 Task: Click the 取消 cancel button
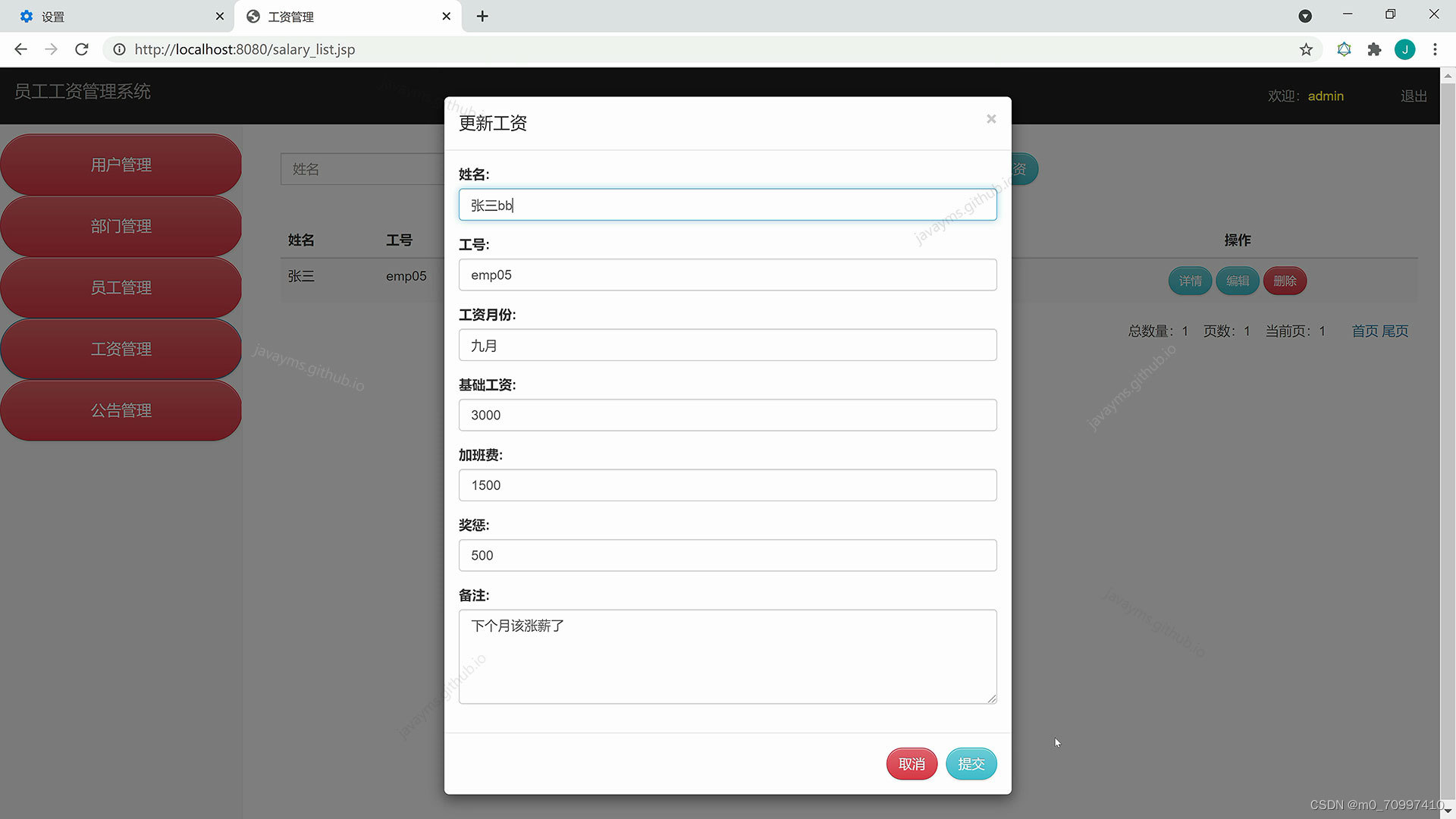pos(912,764)
